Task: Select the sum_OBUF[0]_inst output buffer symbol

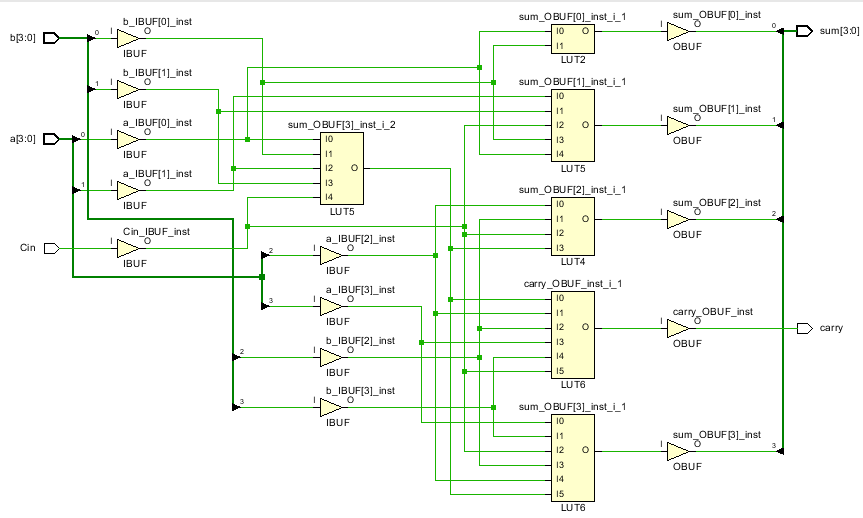Action: pos(678,31)
